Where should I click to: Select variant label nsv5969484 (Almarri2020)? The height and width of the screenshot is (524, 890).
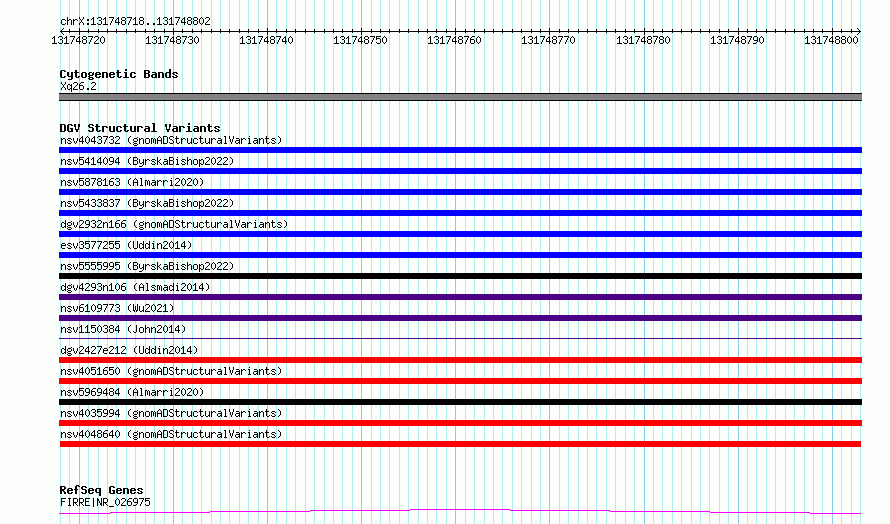coord(132,392)
